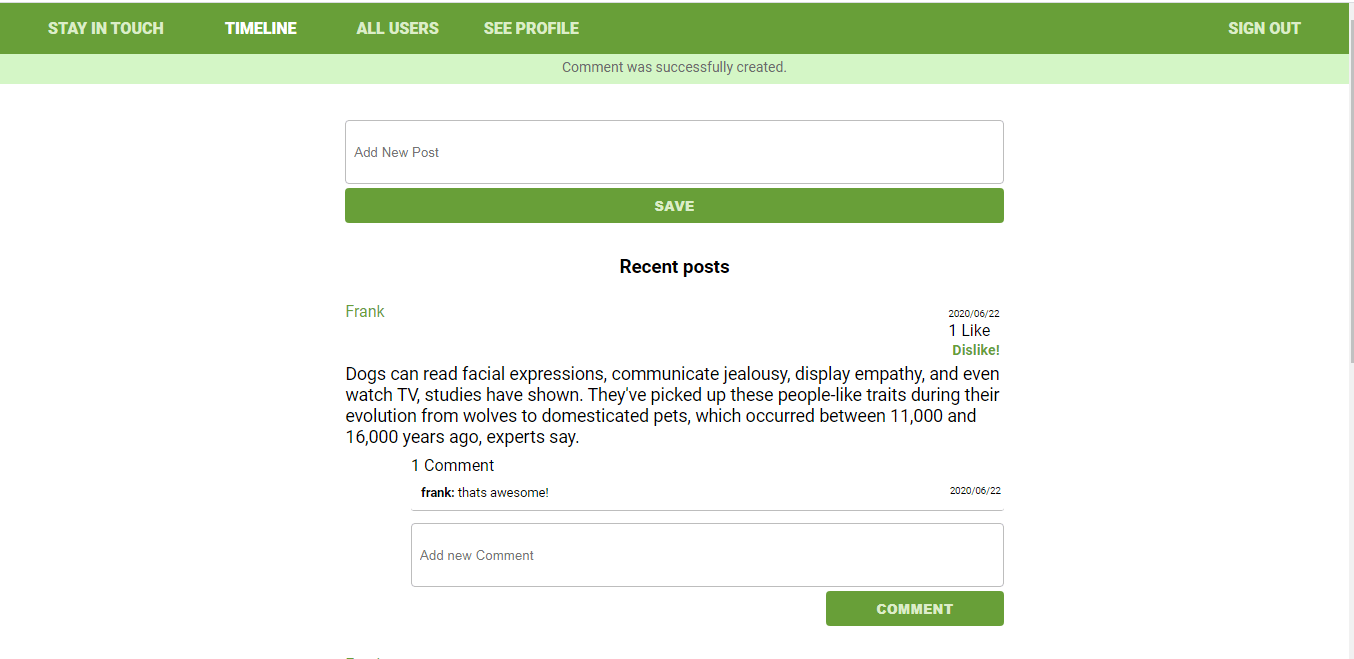Screen dimensions: 1354x659
Task: Submit with the Comment button
Action: 915,609
